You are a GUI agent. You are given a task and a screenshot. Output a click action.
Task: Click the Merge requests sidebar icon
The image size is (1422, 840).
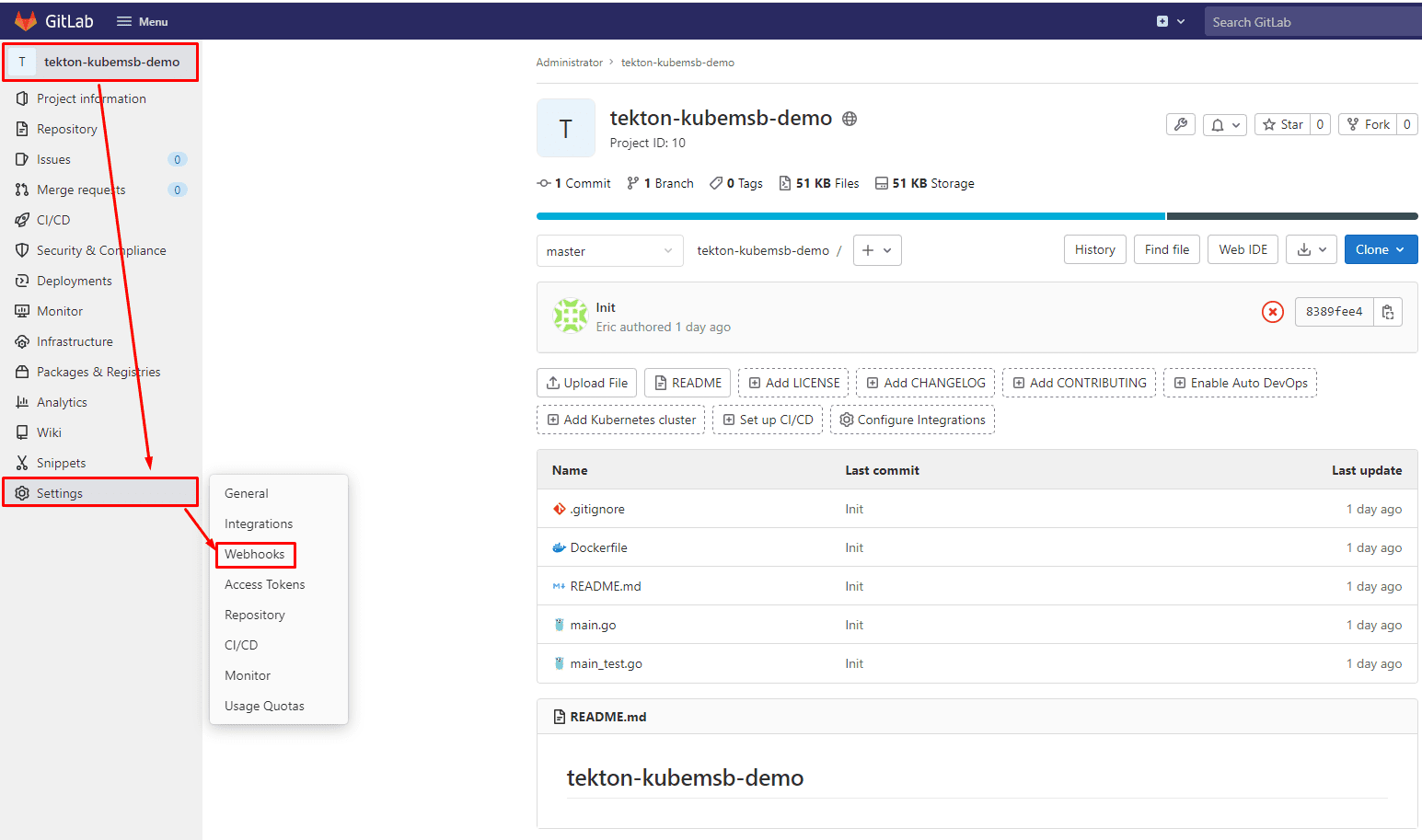[x=22, y=190]
